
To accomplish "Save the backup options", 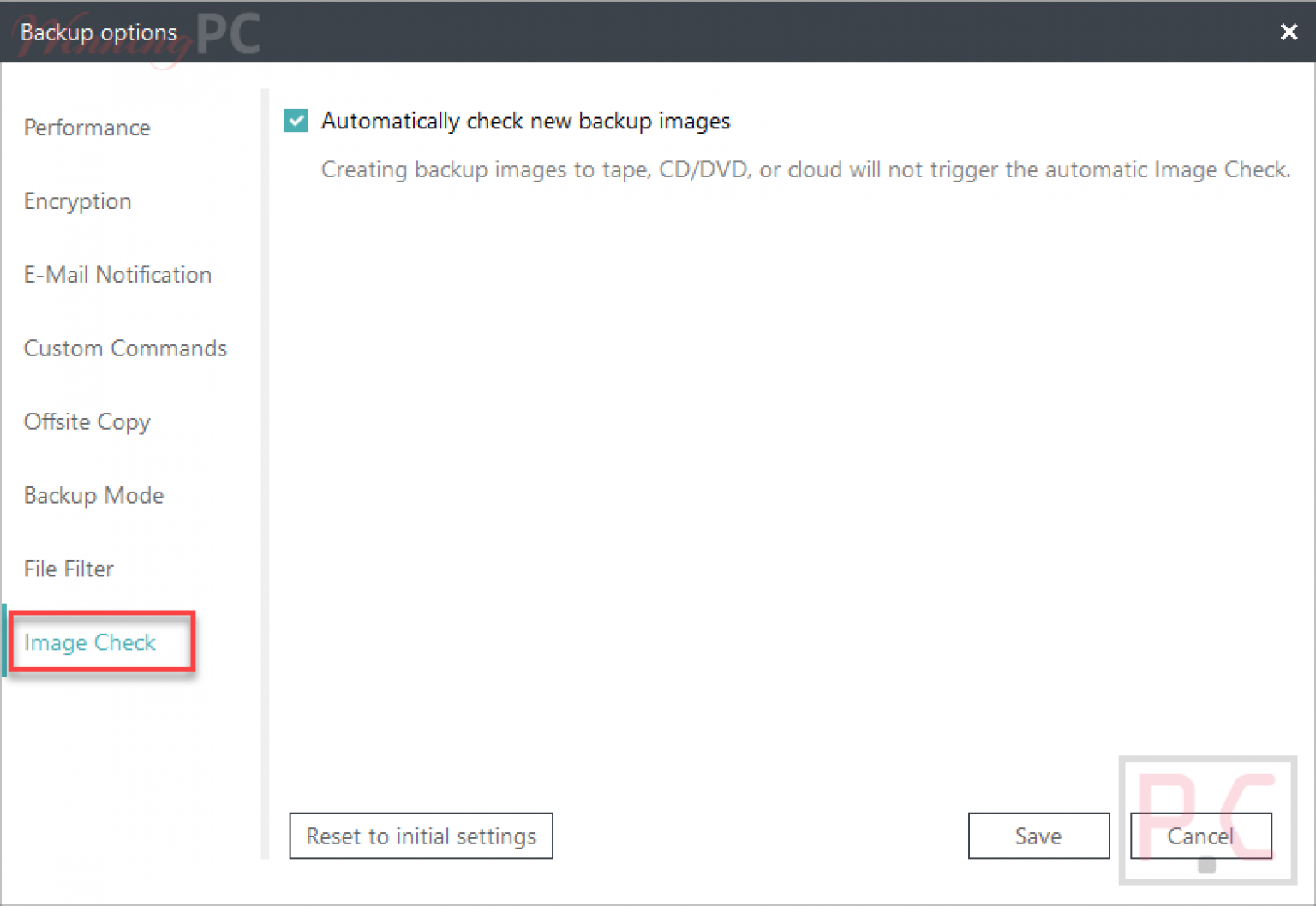I will click(x=1038, y=836).
